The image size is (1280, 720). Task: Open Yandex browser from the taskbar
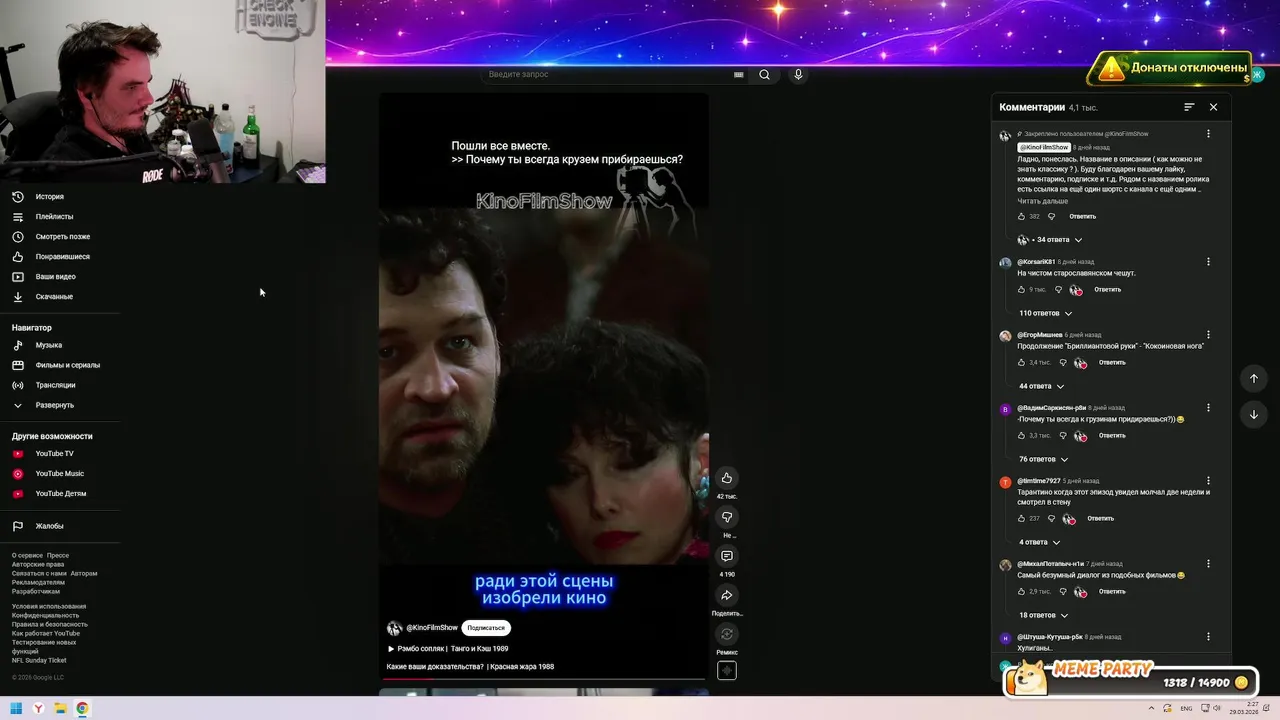[38, 709]
